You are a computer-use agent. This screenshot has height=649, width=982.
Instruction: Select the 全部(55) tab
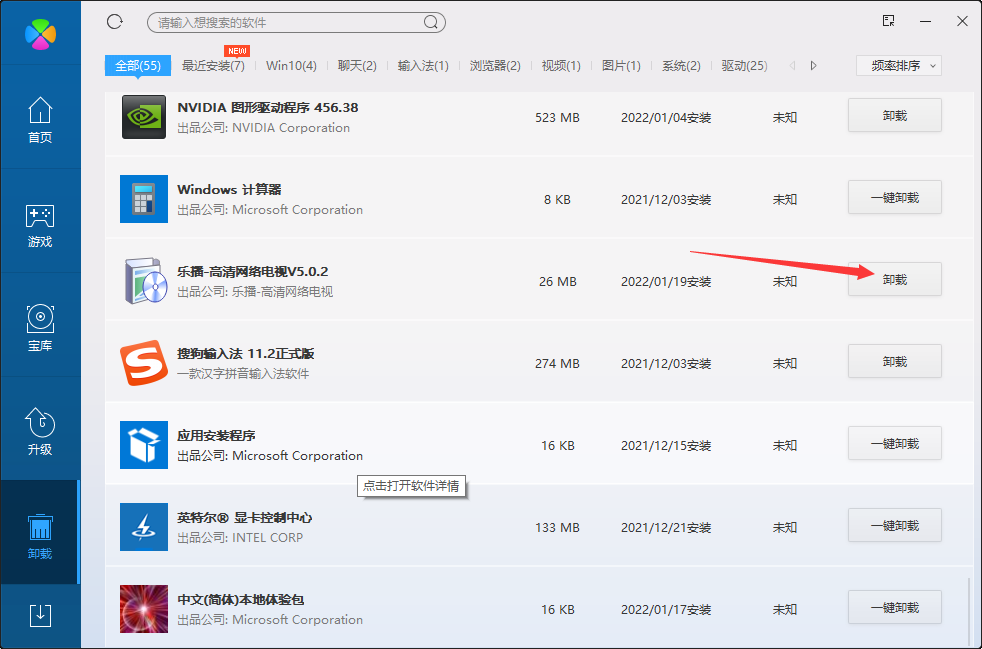[138, 66]
